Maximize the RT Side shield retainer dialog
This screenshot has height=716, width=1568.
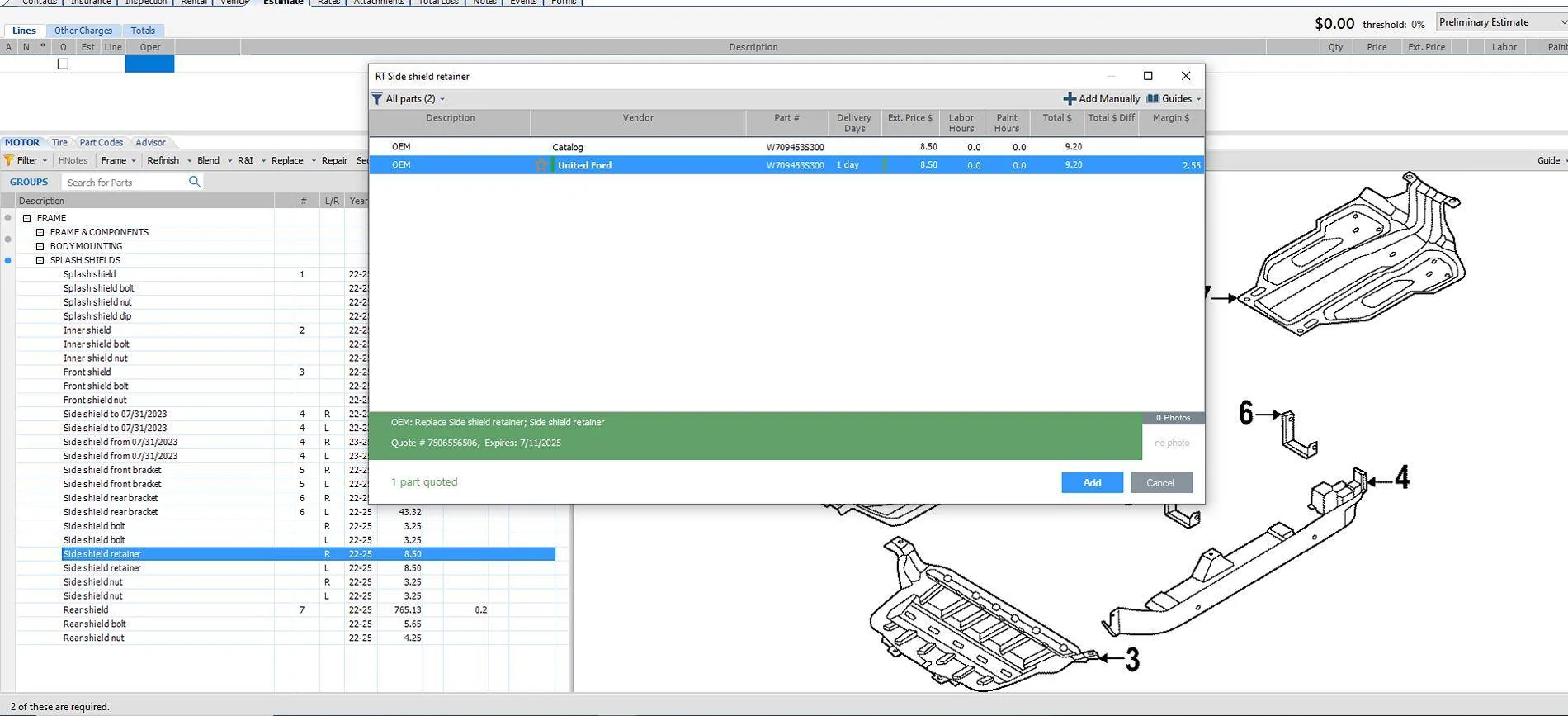(1148, 76)
